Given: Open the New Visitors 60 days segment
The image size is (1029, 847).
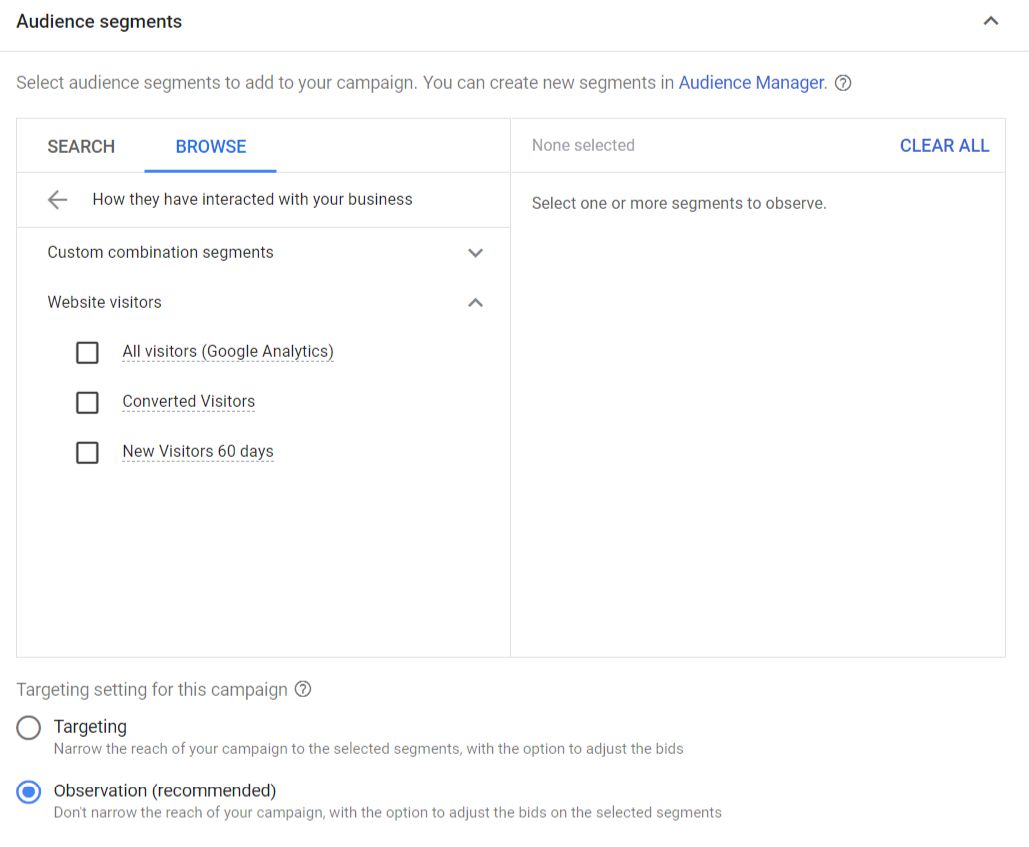Looking at the screenshot, I should click(x=197, y=451).
